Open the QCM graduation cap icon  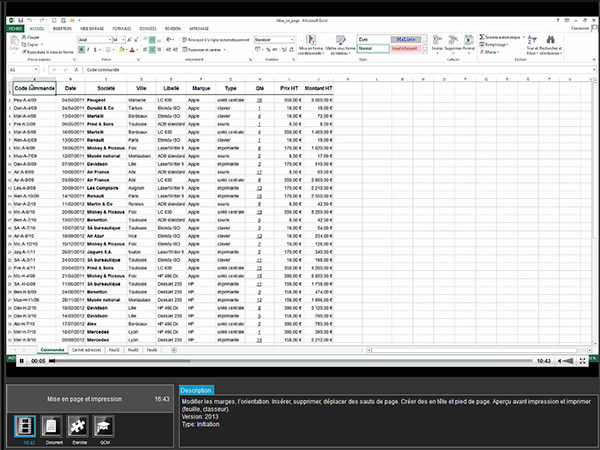(103, 426)
